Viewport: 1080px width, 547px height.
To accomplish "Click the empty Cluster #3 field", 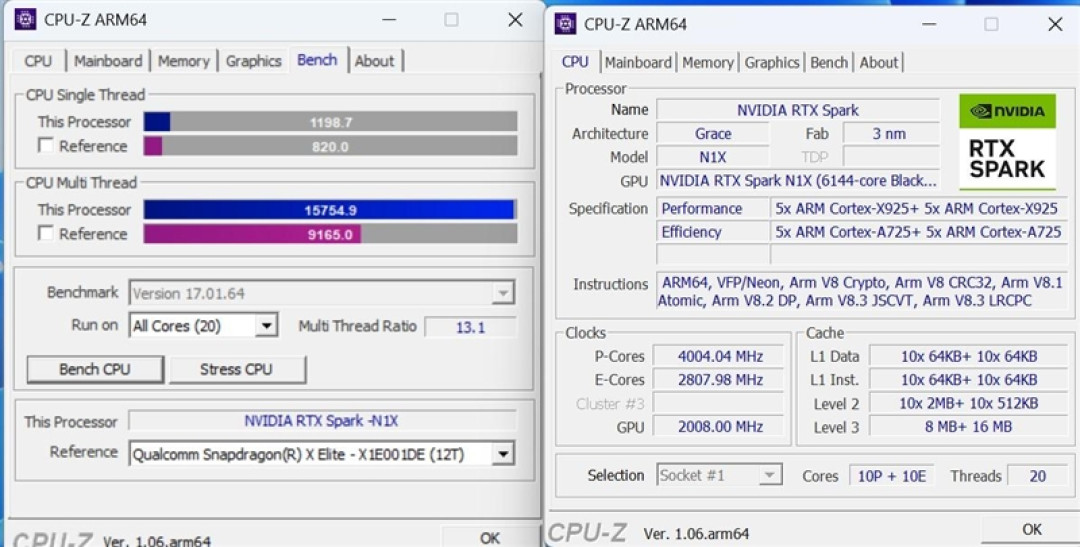I will click(718, 403).
